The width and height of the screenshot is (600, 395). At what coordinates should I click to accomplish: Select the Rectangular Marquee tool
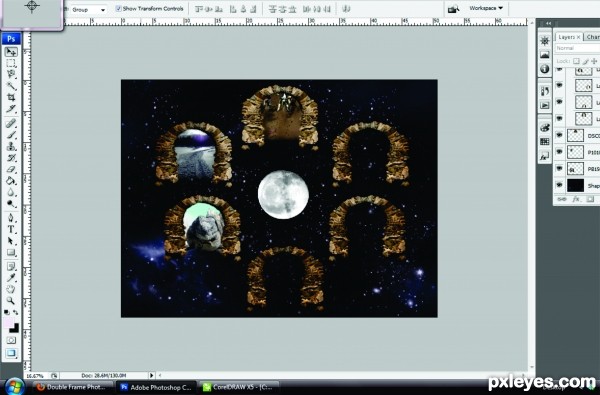coord(11,63)
